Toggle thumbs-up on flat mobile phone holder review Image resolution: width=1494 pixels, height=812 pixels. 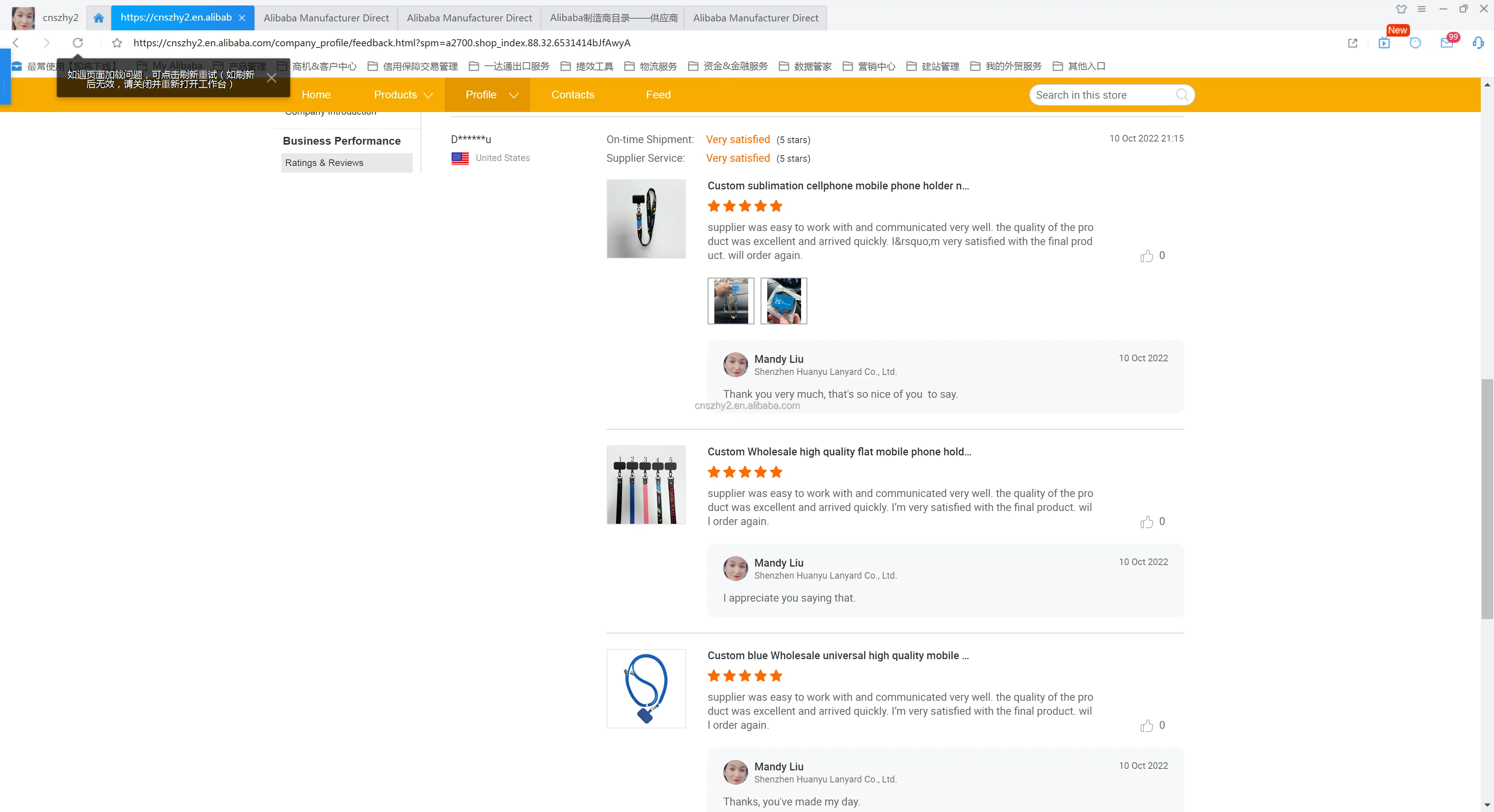1147,522
